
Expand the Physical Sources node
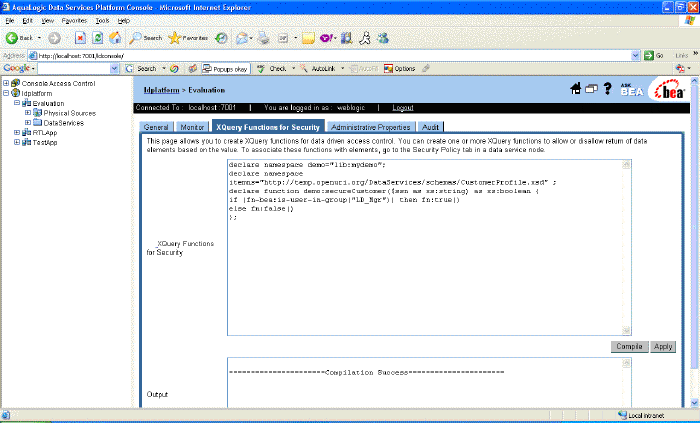[x=28, y=112]
